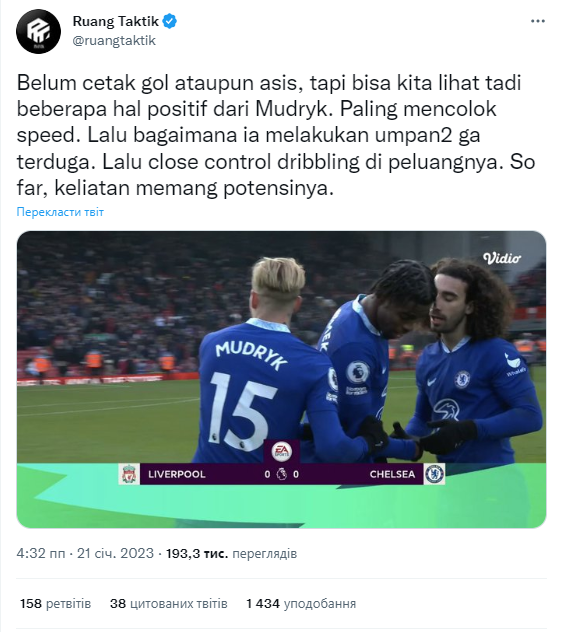Click the blue verified badge icon

point(170,21)
